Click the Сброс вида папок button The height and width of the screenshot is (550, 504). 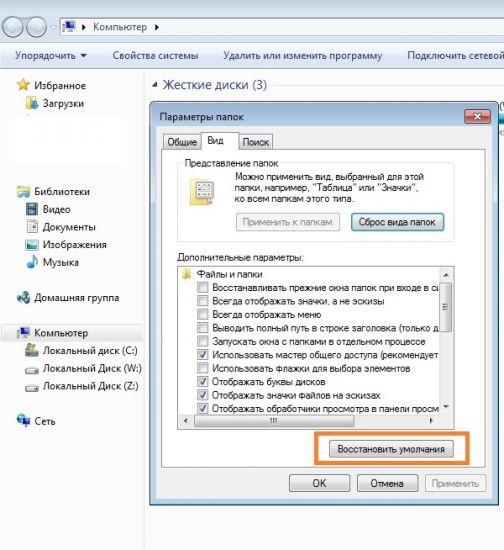pyautogui.click(x=397, y=222)
